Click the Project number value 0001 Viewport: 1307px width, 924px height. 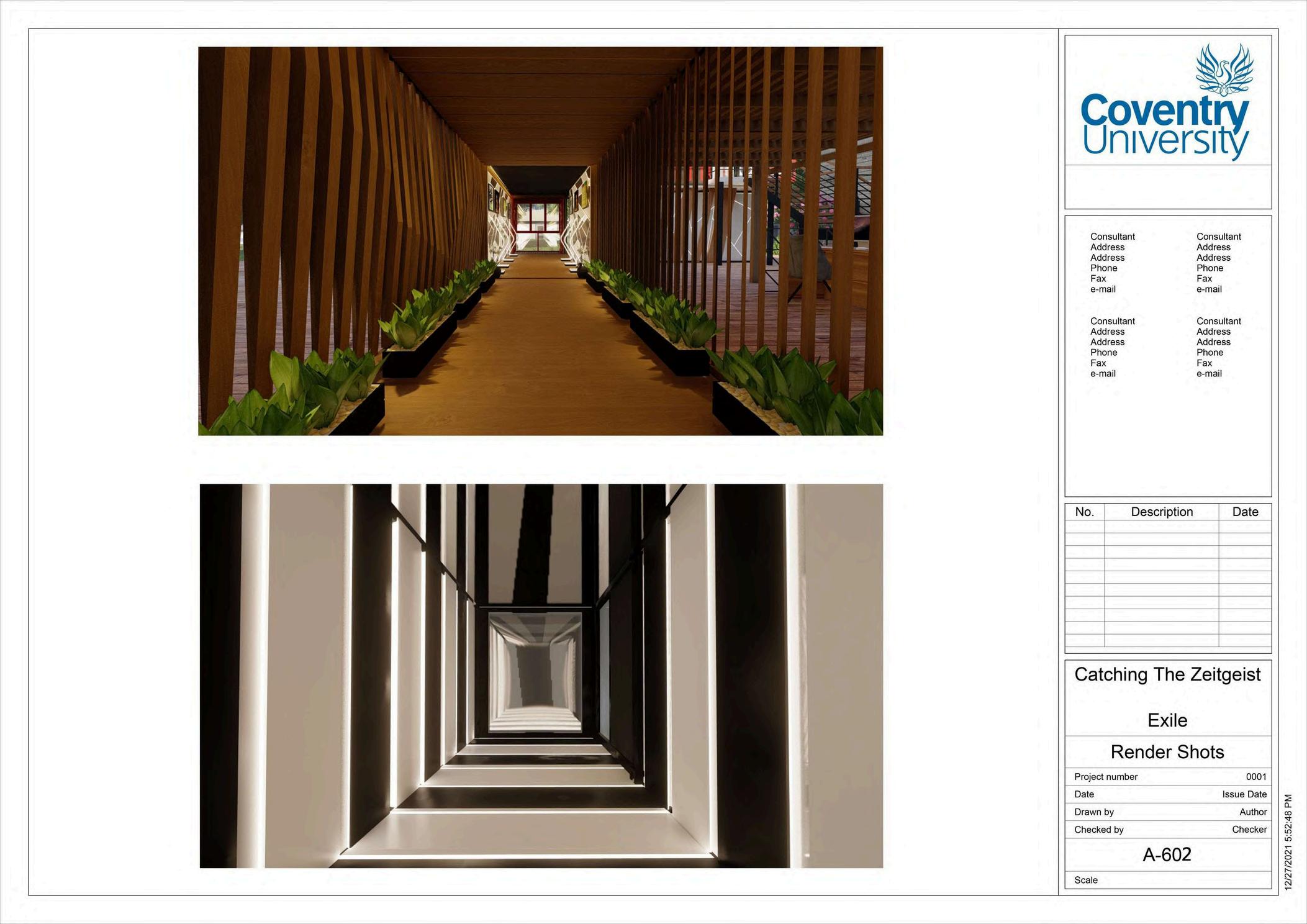pos(1255,777)
